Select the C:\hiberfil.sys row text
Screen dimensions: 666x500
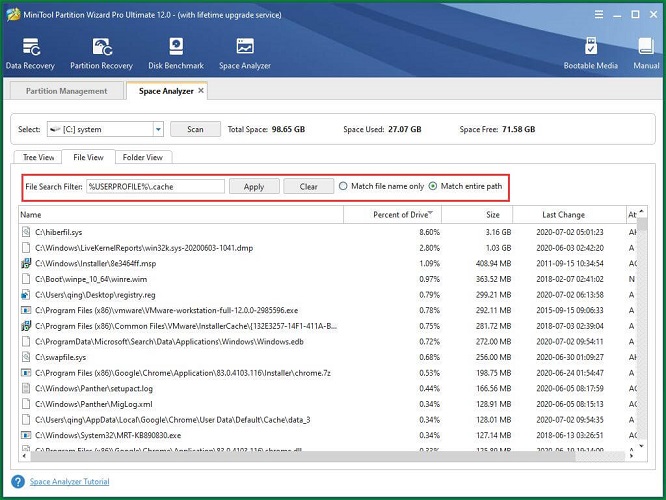59,232
